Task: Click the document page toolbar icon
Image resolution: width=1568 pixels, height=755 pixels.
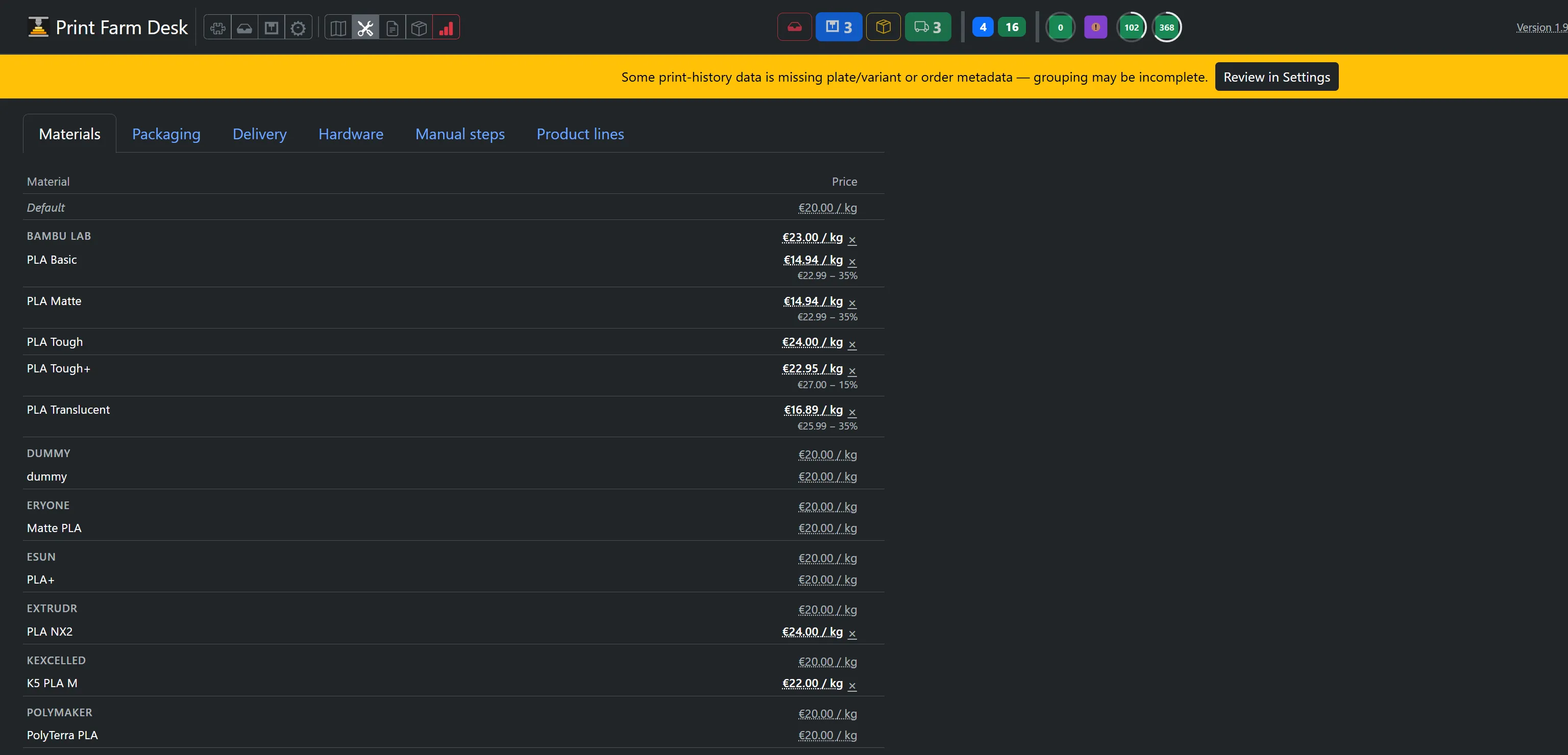Action: point(393,28)
